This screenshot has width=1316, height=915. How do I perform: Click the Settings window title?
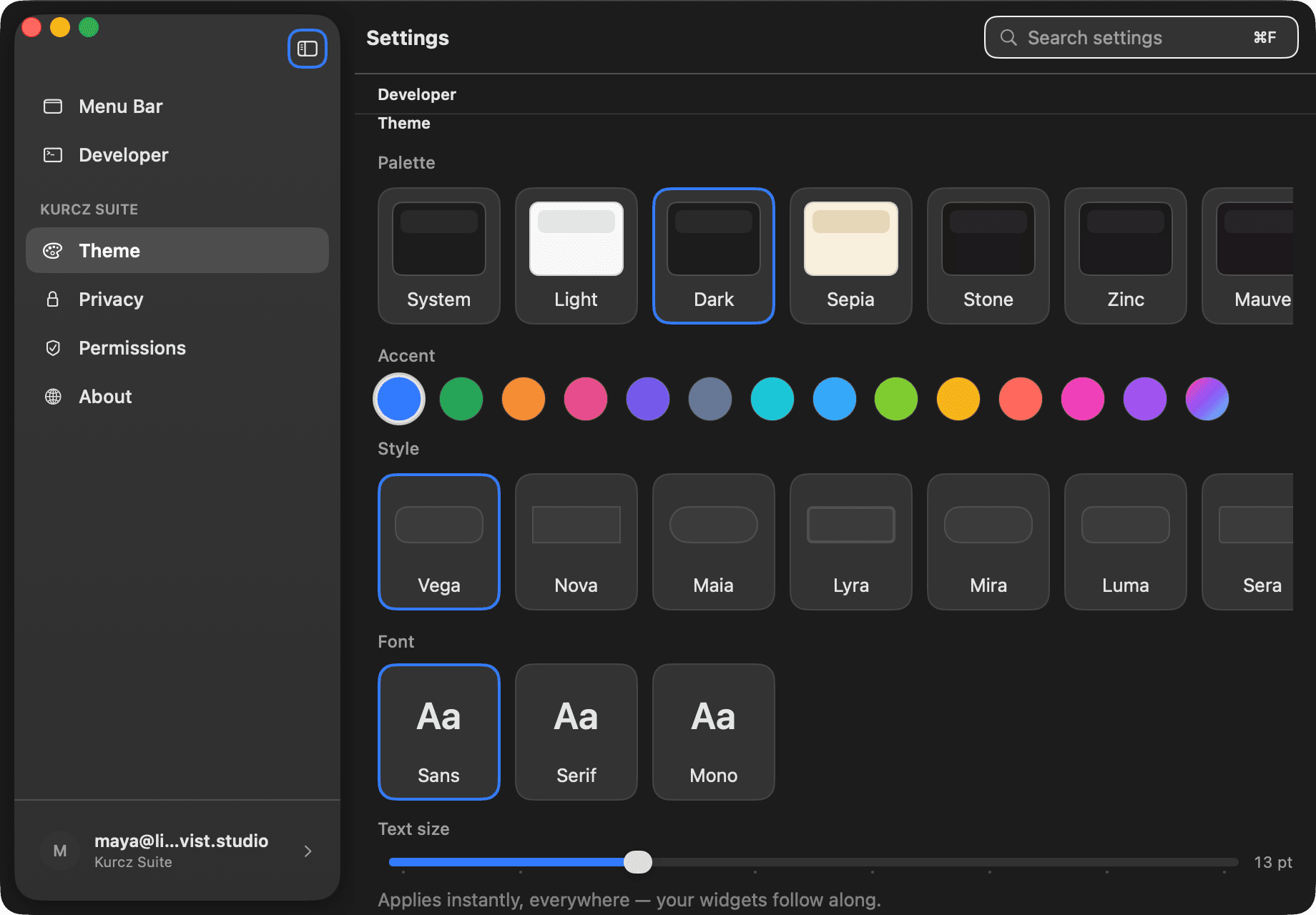click(408, 38)
